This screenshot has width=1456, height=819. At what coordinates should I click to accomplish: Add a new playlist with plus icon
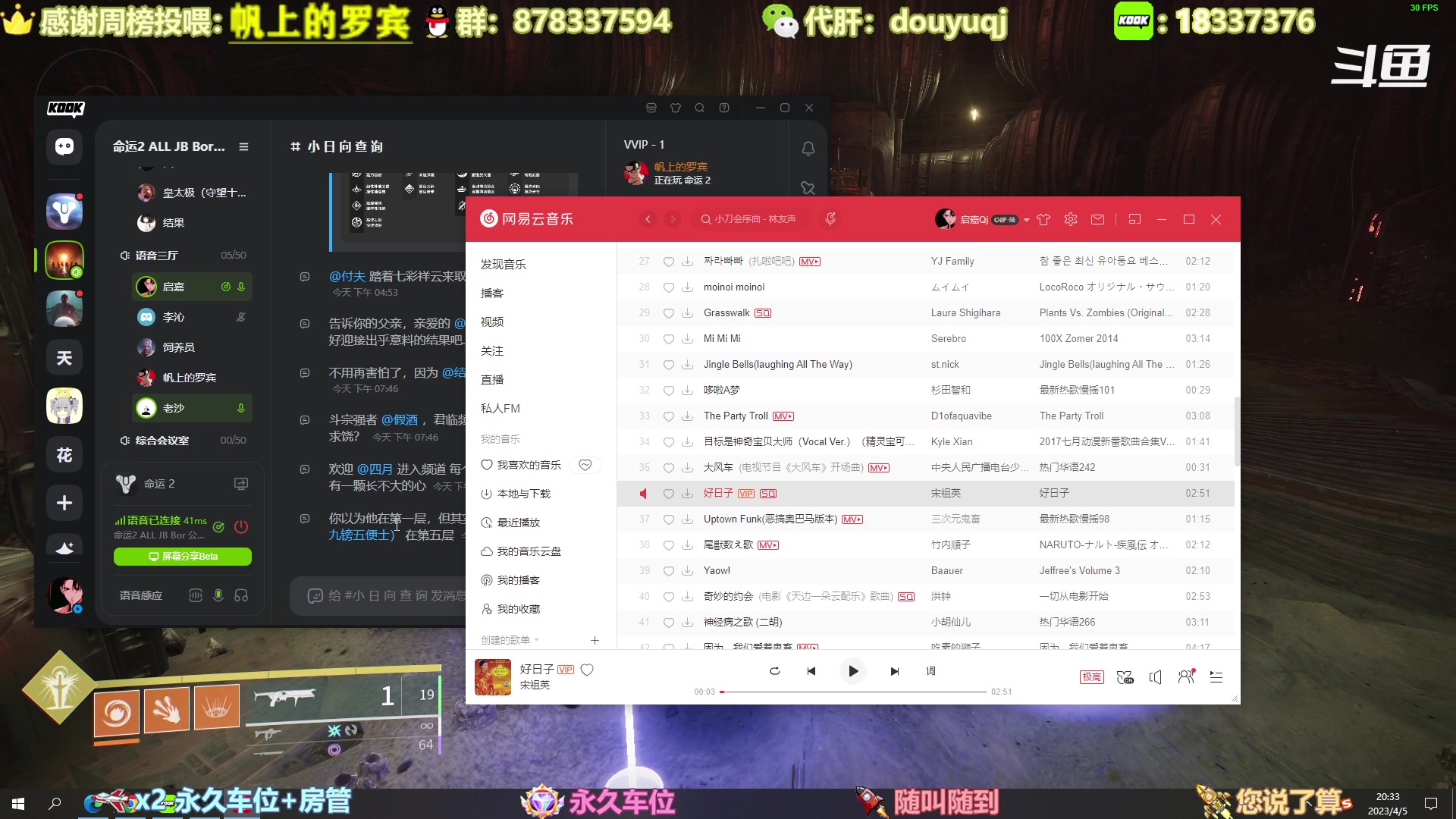click(x=595, y=640)
